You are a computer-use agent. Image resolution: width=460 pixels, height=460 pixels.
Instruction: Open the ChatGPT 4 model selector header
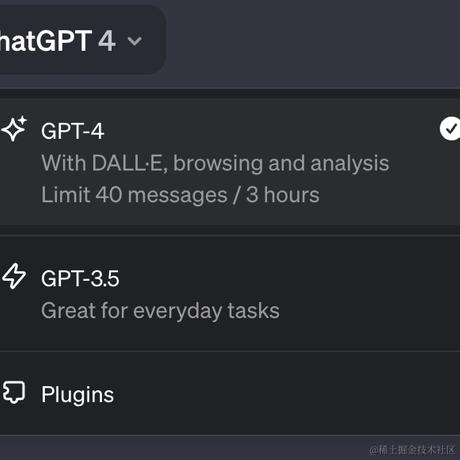point(80,40)
